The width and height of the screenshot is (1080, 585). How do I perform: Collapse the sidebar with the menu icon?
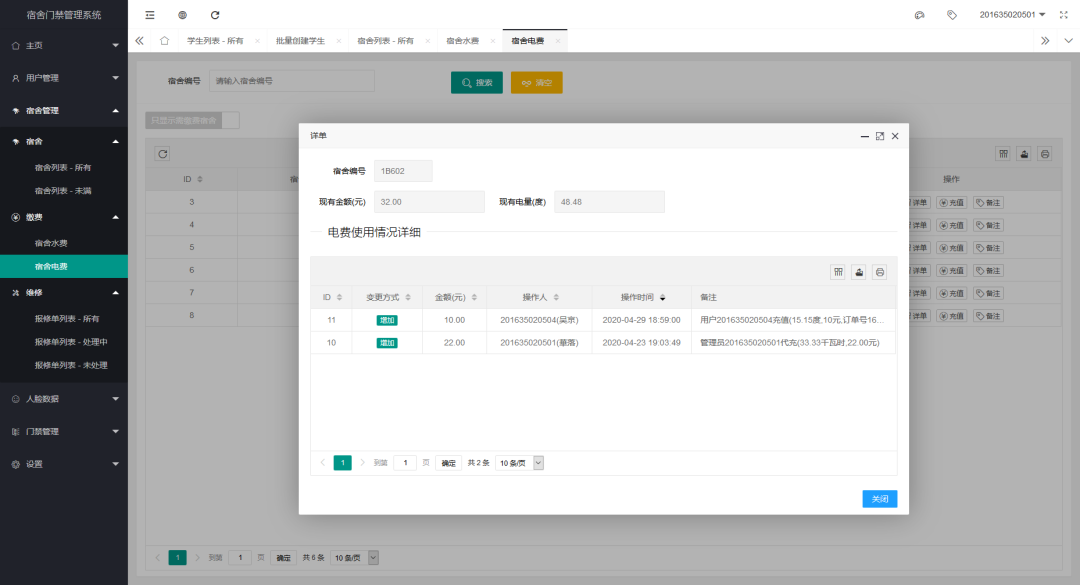pyautogui.click(x=149, y=14)
